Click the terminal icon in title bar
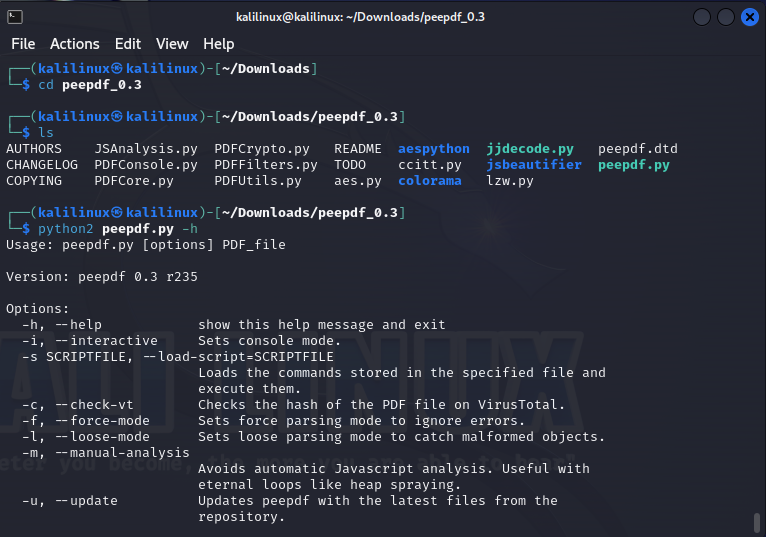Viewport: 766px width, 537px height. tap(15, 17)
